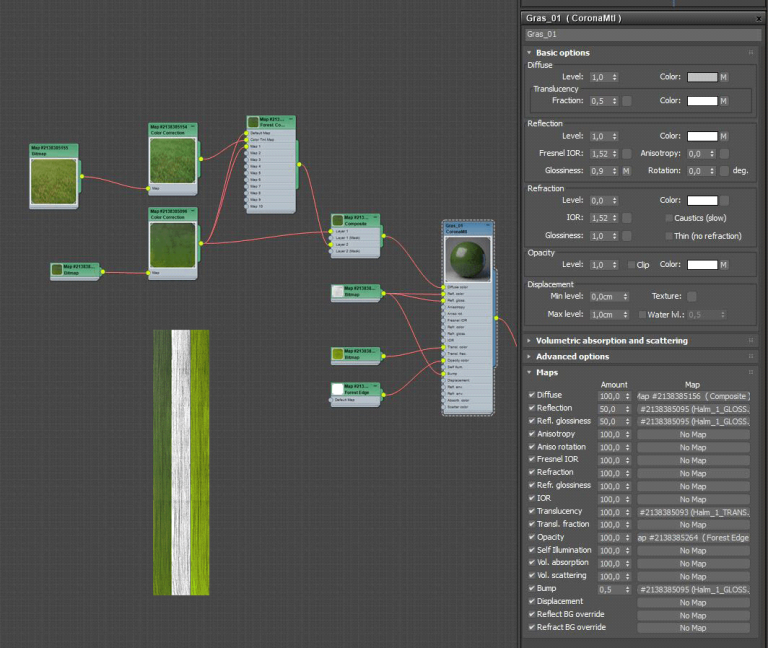Select the upper Color Correction node thumbnail
768x648 pixels.
pos(173,160)
